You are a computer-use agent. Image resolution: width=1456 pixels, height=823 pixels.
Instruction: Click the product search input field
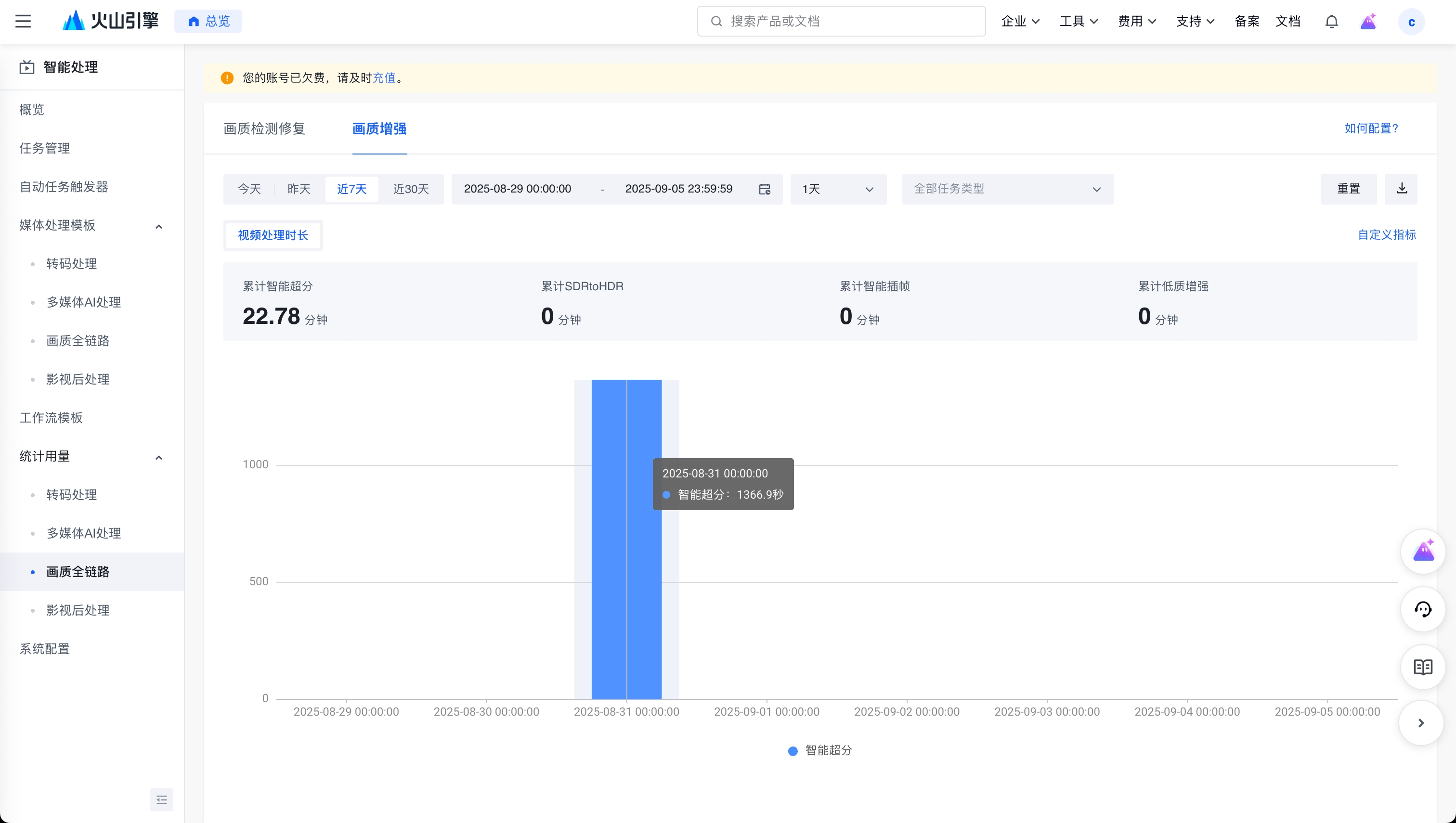[841, 22]
